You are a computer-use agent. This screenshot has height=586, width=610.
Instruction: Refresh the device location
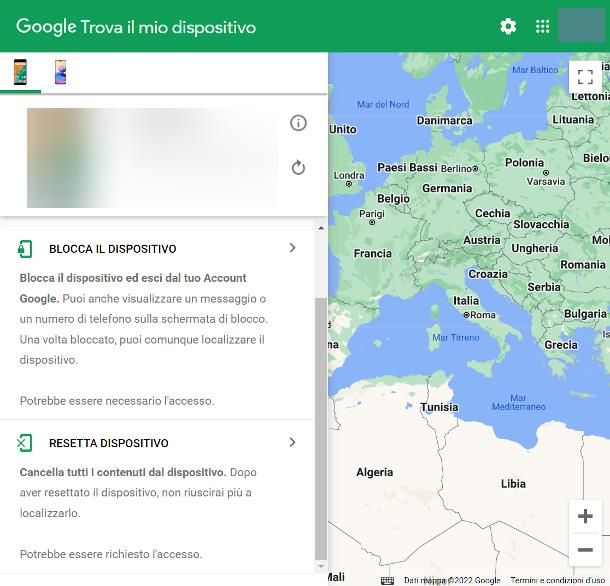coord(298,168)
